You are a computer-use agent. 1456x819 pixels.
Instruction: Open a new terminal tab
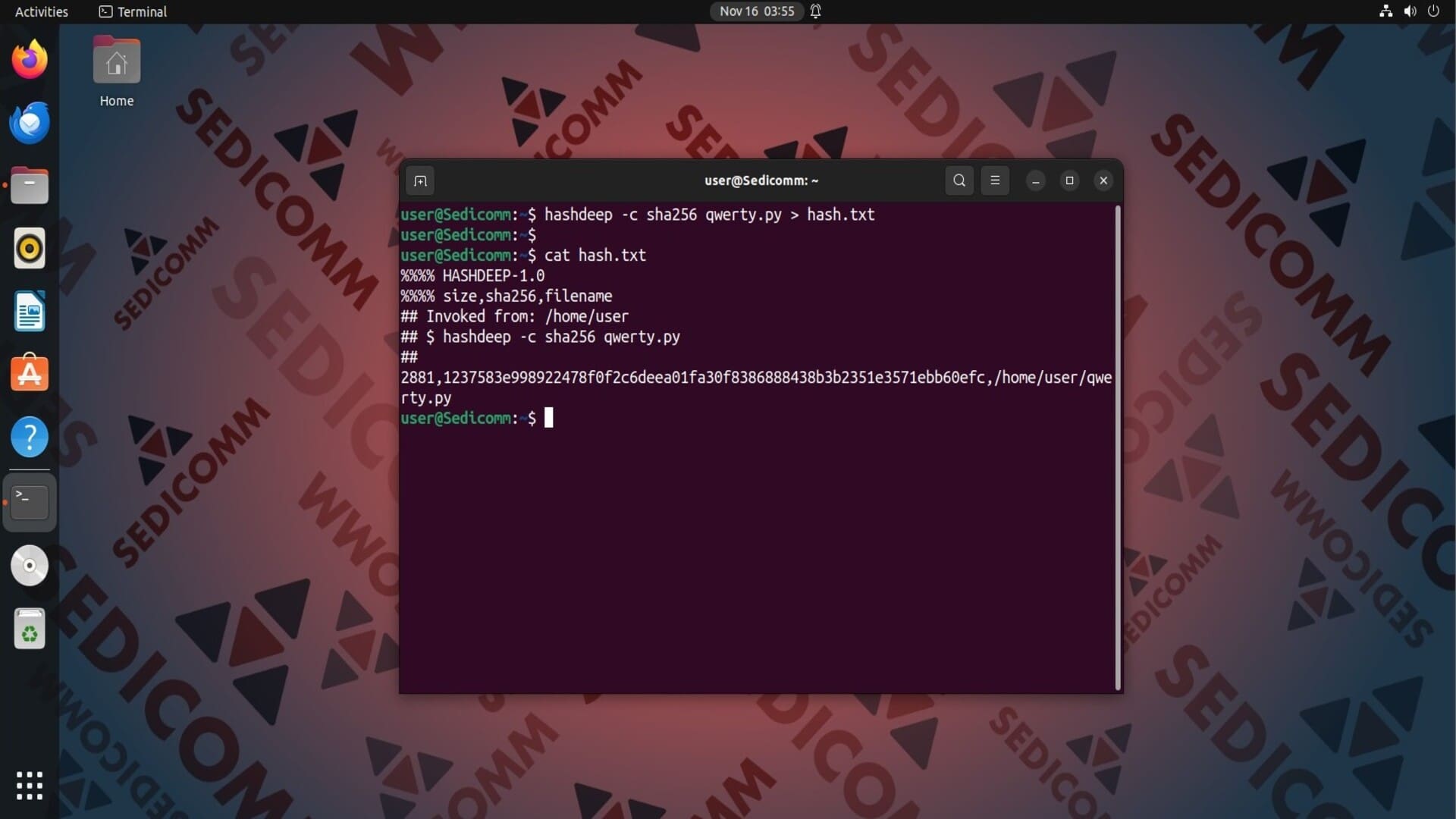(x=420, y=180)
